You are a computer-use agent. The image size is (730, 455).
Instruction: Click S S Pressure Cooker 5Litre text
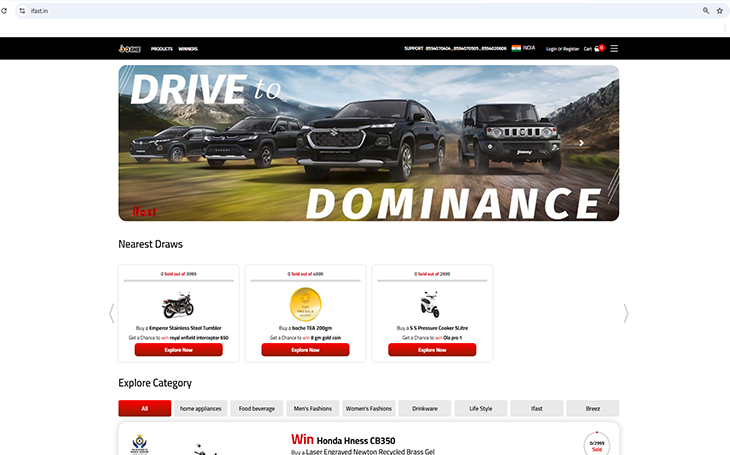pos(439,328)
